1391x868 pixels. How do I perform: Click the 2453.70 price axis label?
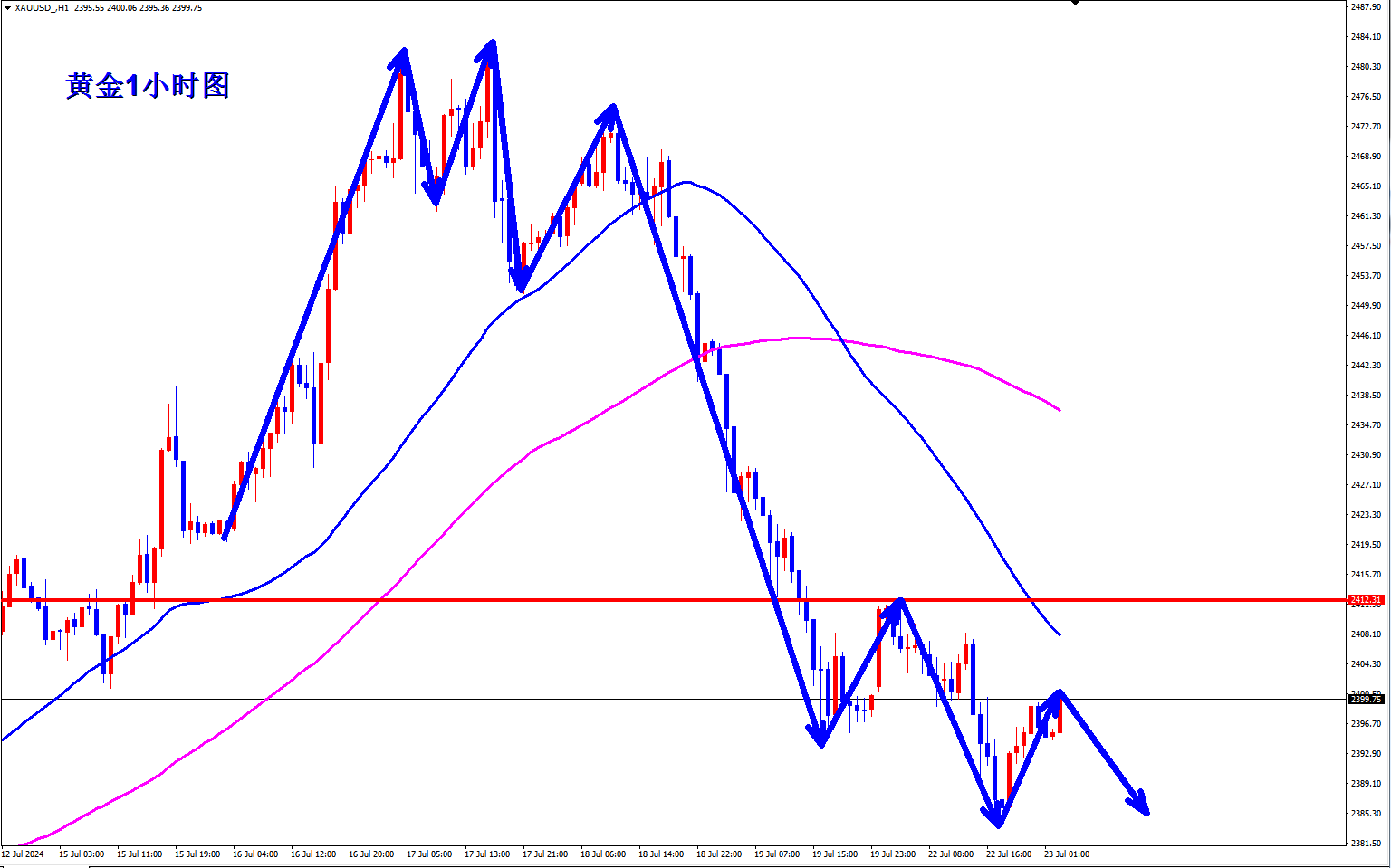pos(1366,276)
